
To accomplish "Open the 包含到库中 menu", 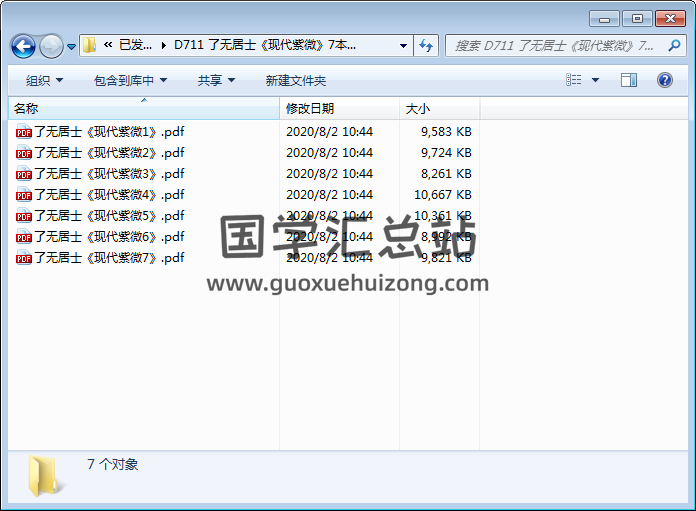I will (x=130, y=80).
